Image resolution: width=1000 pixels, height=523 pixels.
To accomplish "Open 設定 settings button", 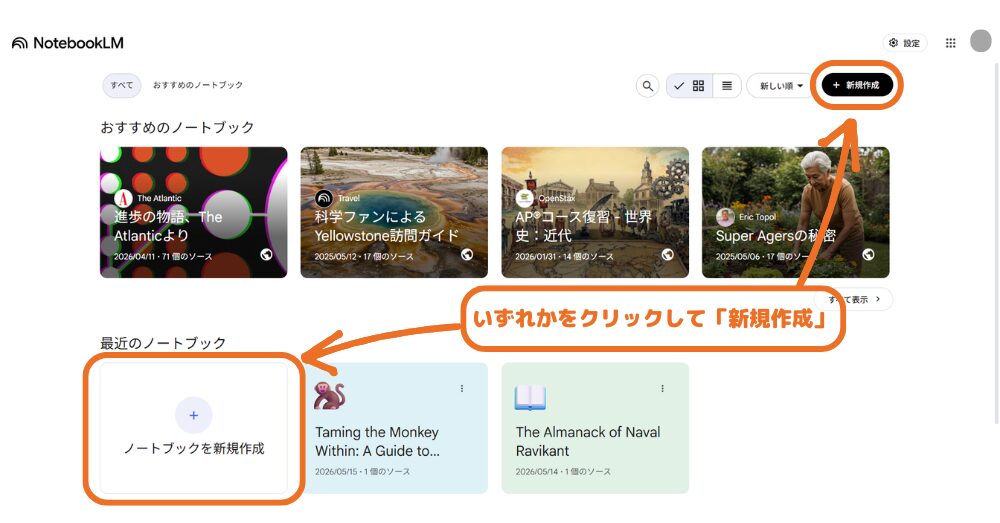I will [904, 43].
